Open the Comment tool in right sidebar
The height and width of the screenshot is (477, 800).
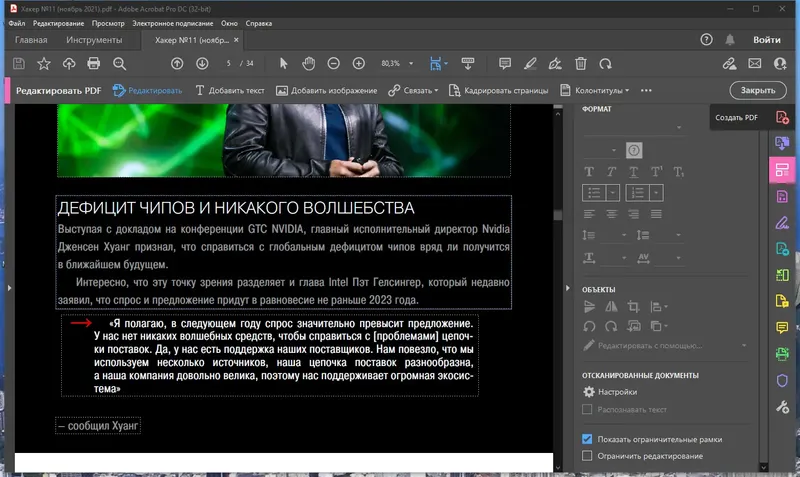(782, 327)
